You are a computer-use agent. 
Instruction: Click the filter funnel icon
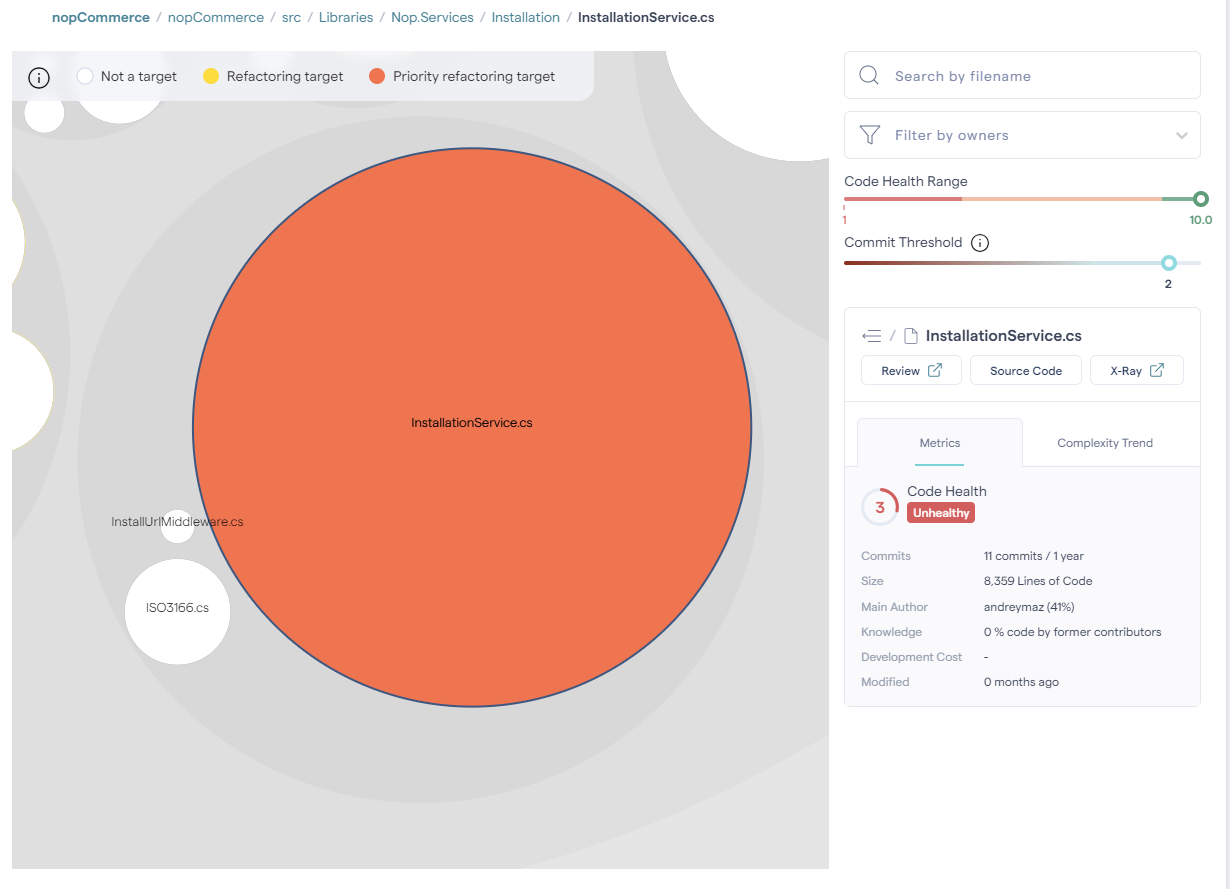coord(870,135)
